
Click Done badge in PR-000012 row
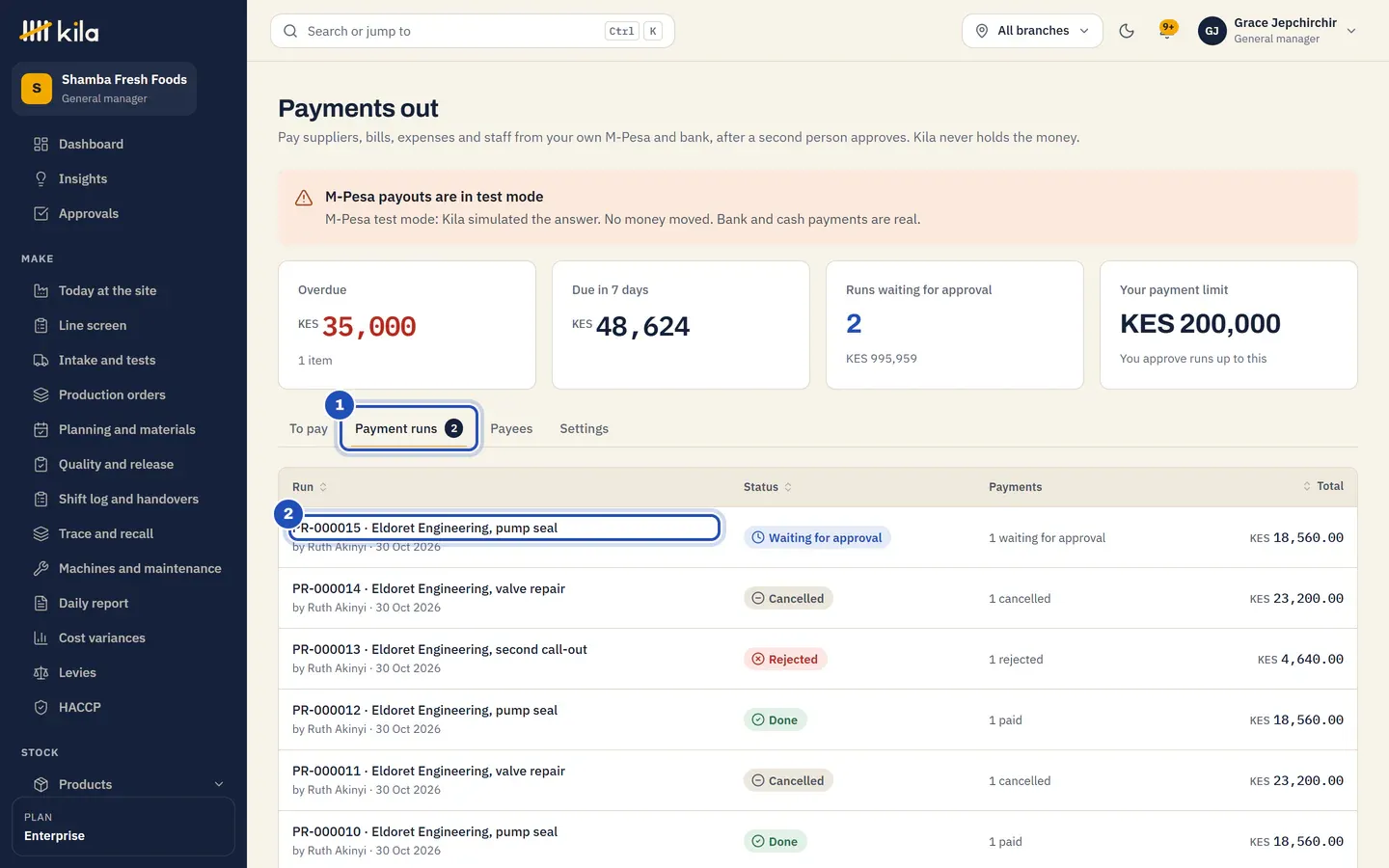point(776,719)
